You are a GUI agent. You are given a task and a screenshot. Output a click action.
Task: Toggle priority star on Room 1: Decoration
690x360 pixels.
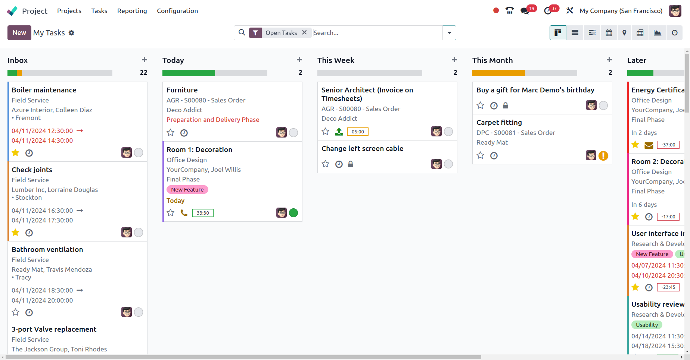point(170,213)
